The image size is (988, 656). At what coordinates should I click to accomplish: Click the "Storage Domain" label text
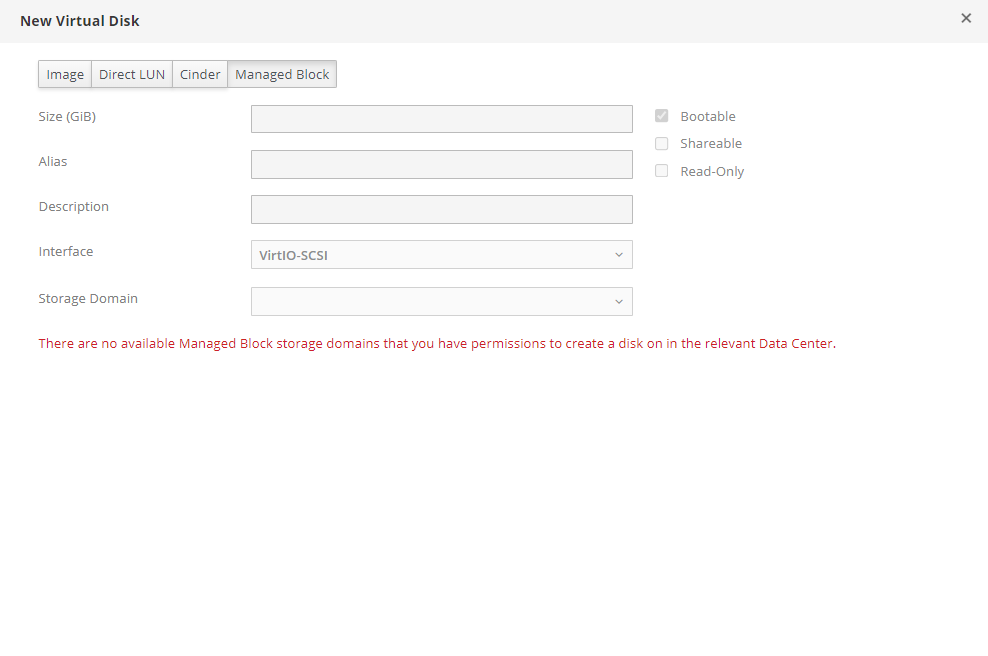click(88, 299)
